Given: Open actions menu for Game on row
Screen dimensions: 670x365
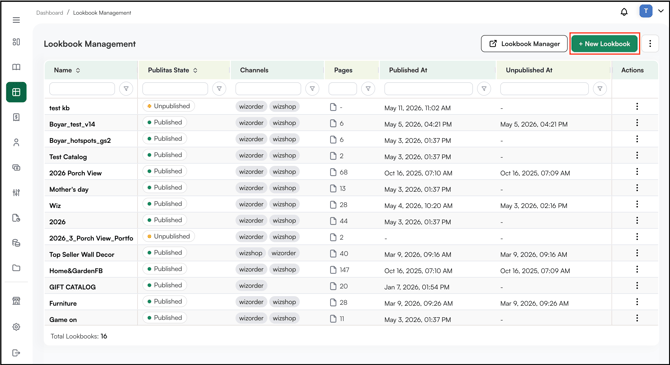Looking at the screenshot, I should click(637, 318).
